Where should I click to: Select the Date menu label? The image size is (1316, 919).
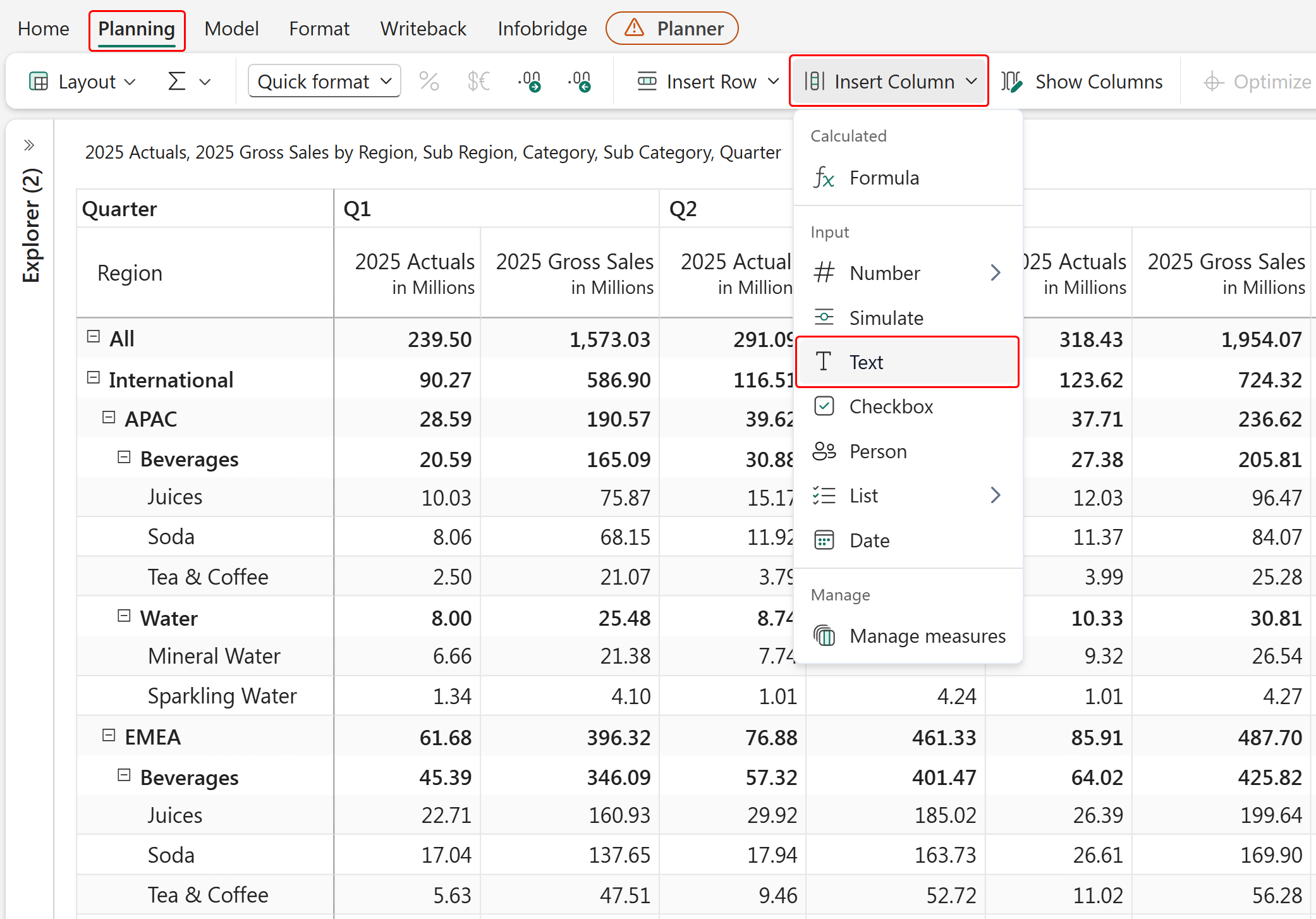coord(869,540)
